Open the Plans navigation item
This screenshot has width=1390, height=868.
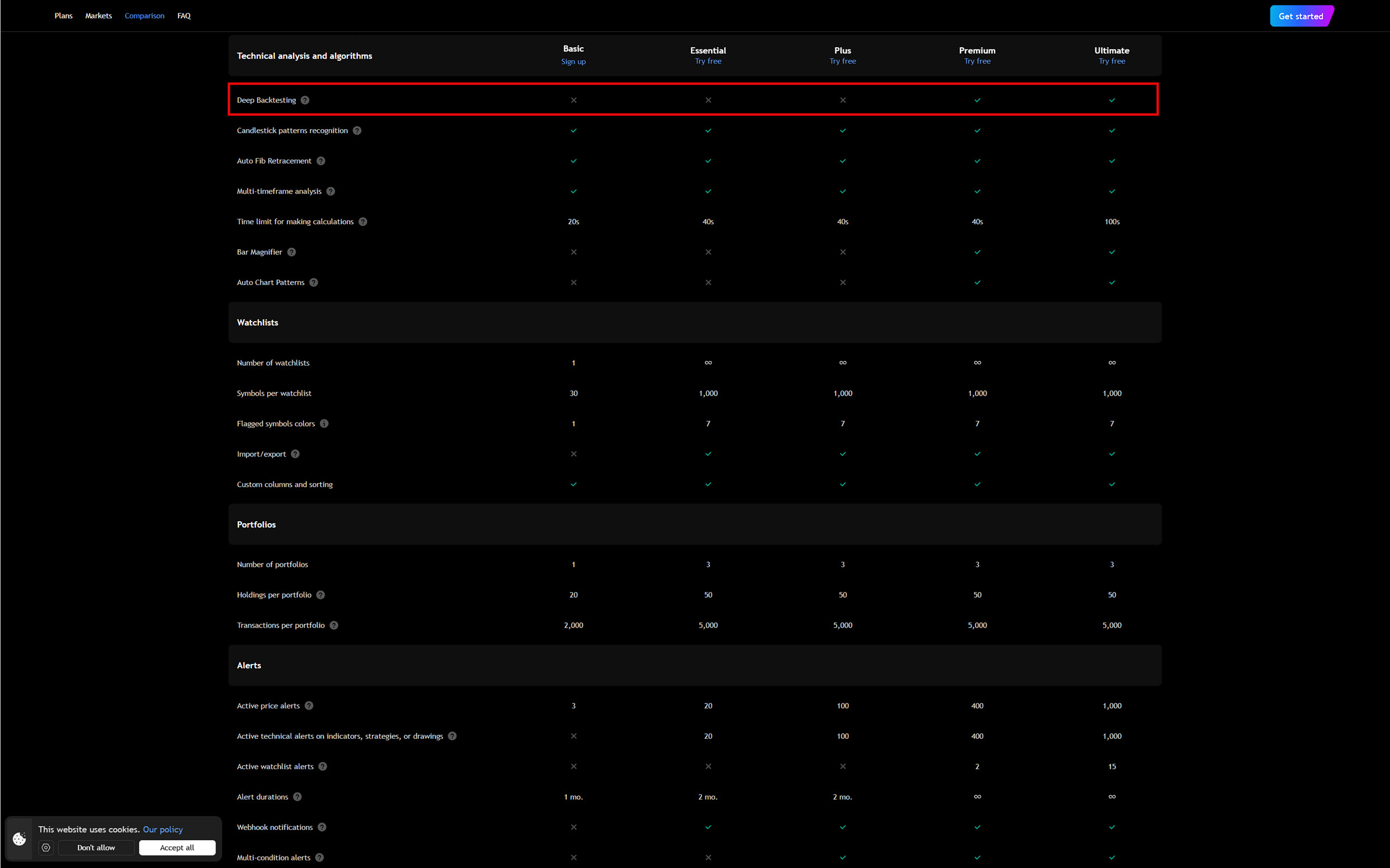pyautogui.click(x=63, y=16)
